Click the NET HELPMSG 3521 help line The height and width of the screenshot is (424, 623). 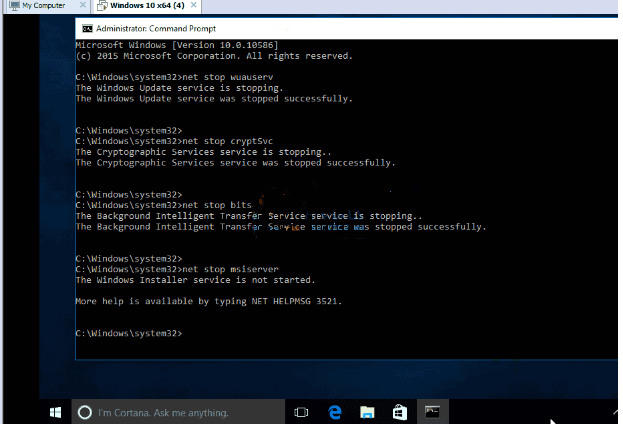coord(209,301)
